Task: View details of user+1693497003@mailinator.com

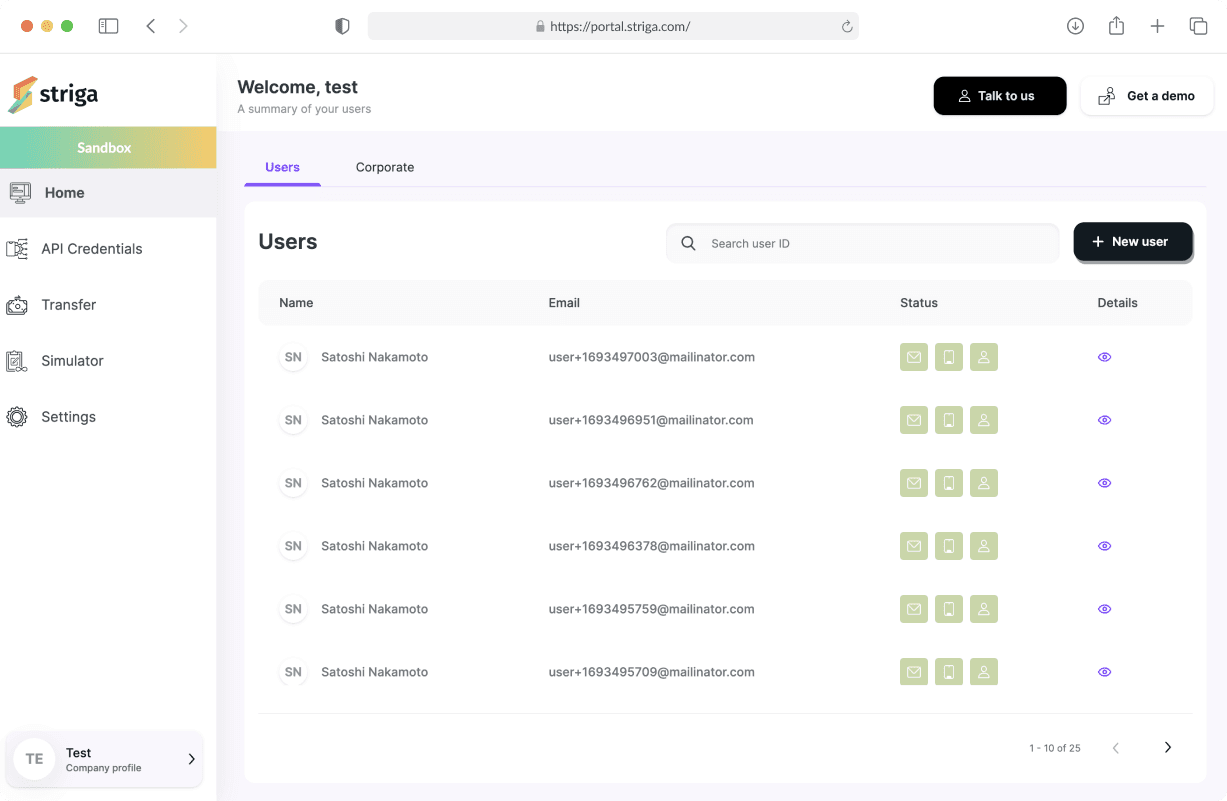Action: point(1104,357)
